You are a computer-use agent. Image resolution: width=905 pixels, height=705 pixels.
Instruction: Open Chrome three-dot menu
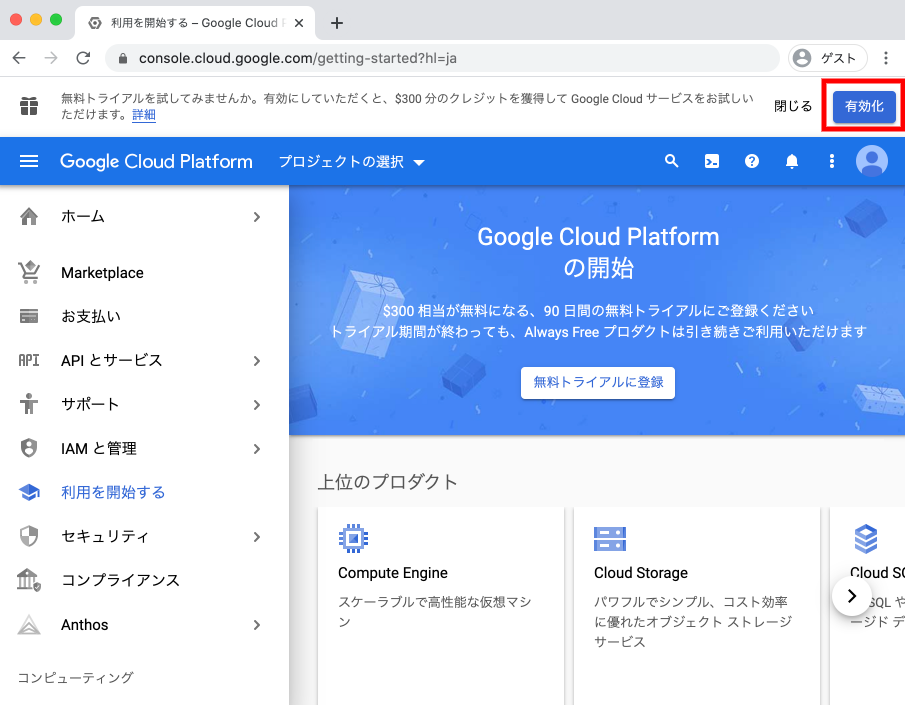click(885, 58)
